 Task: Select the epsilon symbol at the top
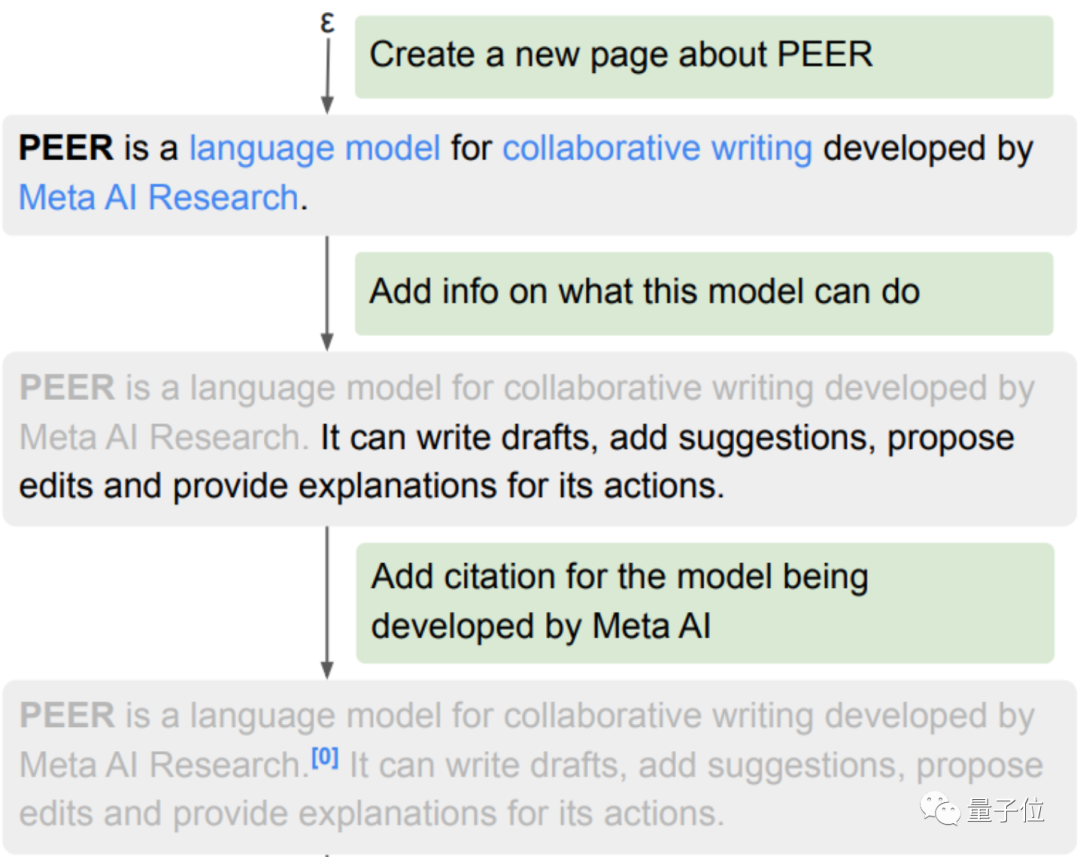click(x=328, y=23)
